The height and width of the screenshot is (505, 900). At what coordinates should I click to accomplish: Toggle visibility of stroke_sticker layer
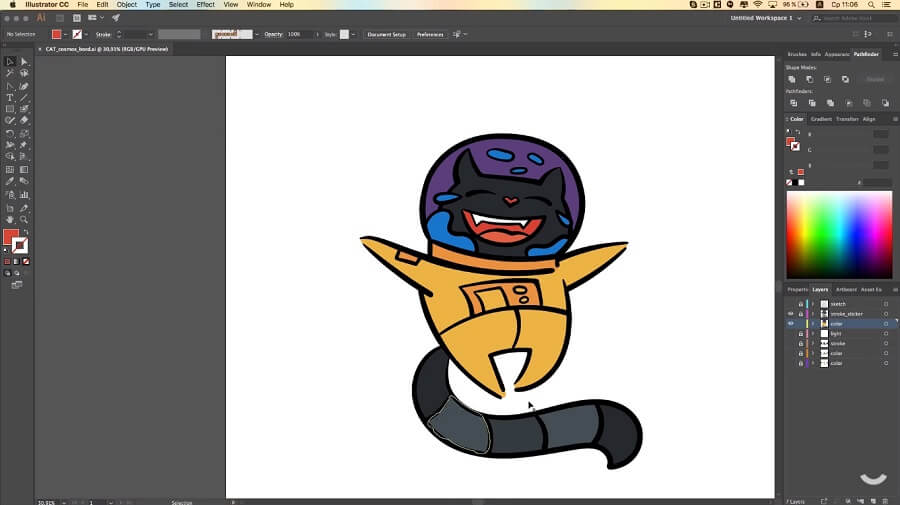coord(790,314)
